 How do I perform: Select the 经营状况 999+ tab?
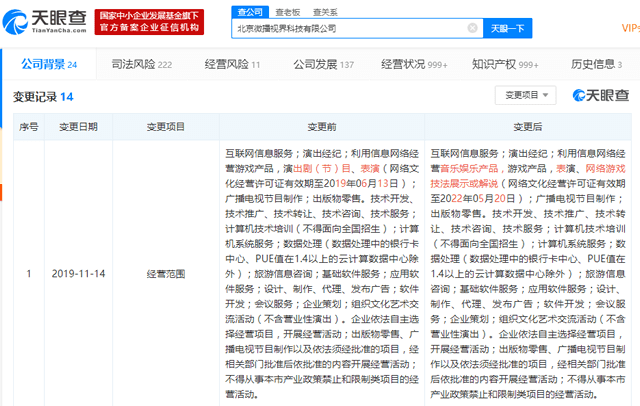[x=414, y=64]
